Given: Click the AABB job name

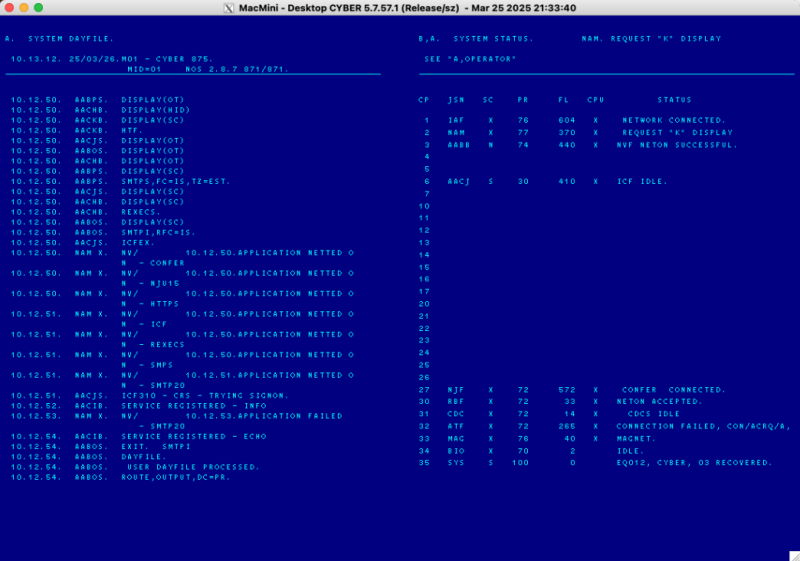Looking at the screenshot, I should 459,145.
